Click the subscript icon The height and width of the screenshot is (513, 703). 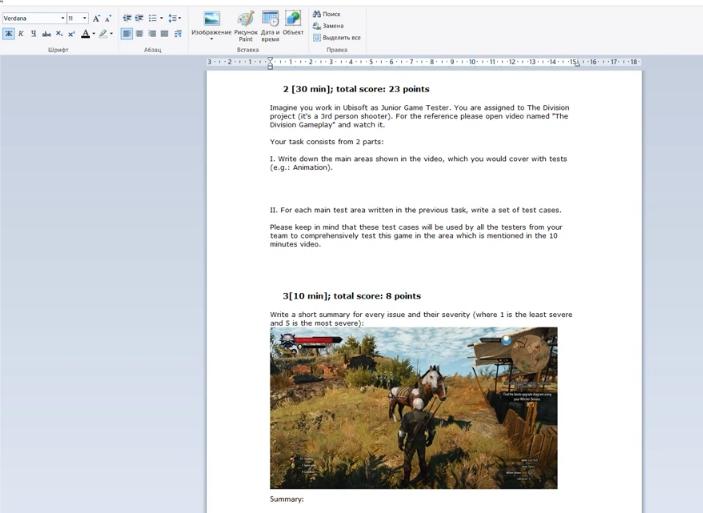(x=59, y=34)
